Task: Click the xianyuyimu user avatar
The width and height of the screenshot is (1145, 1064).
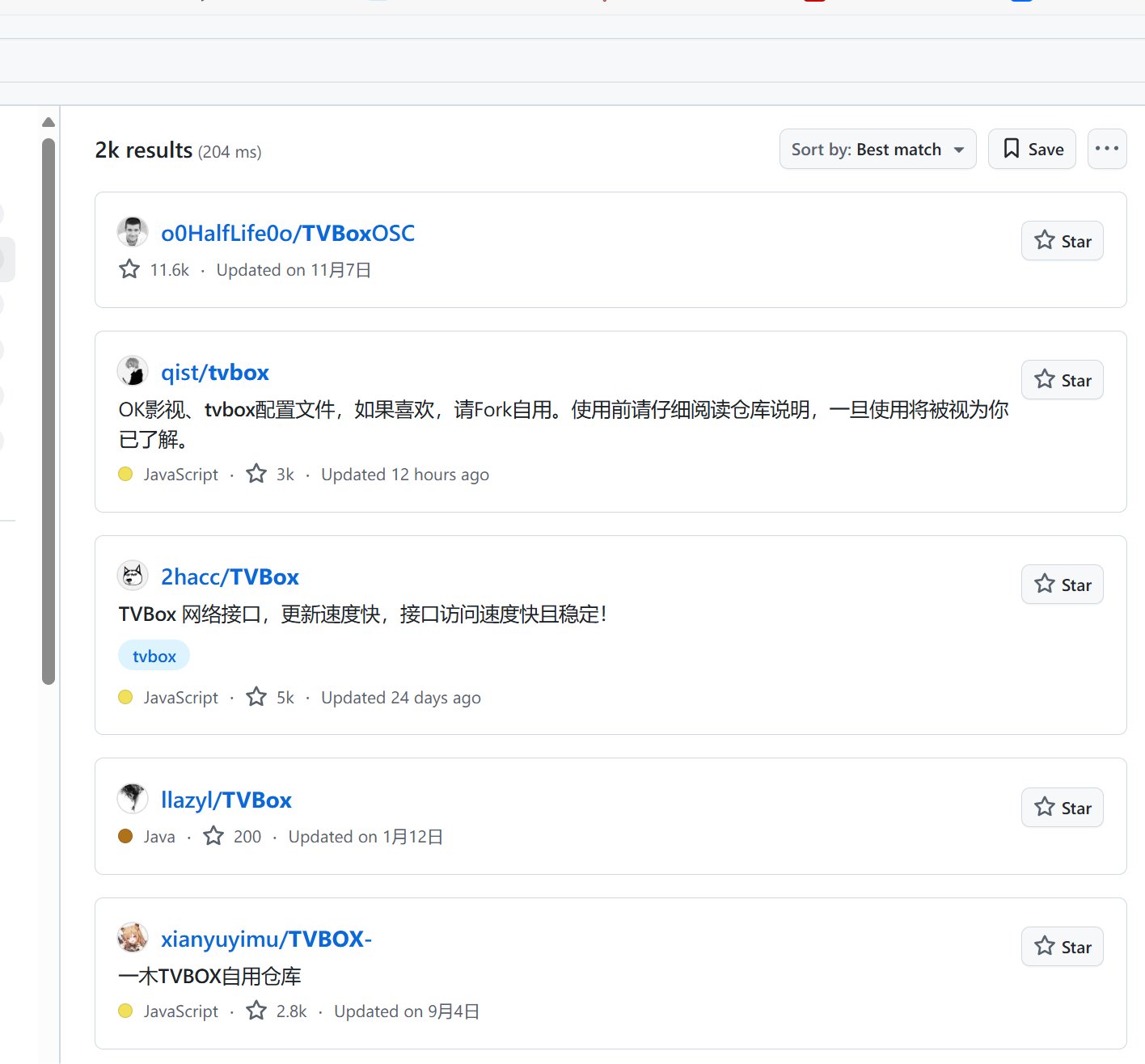Action: click(133, 938)
